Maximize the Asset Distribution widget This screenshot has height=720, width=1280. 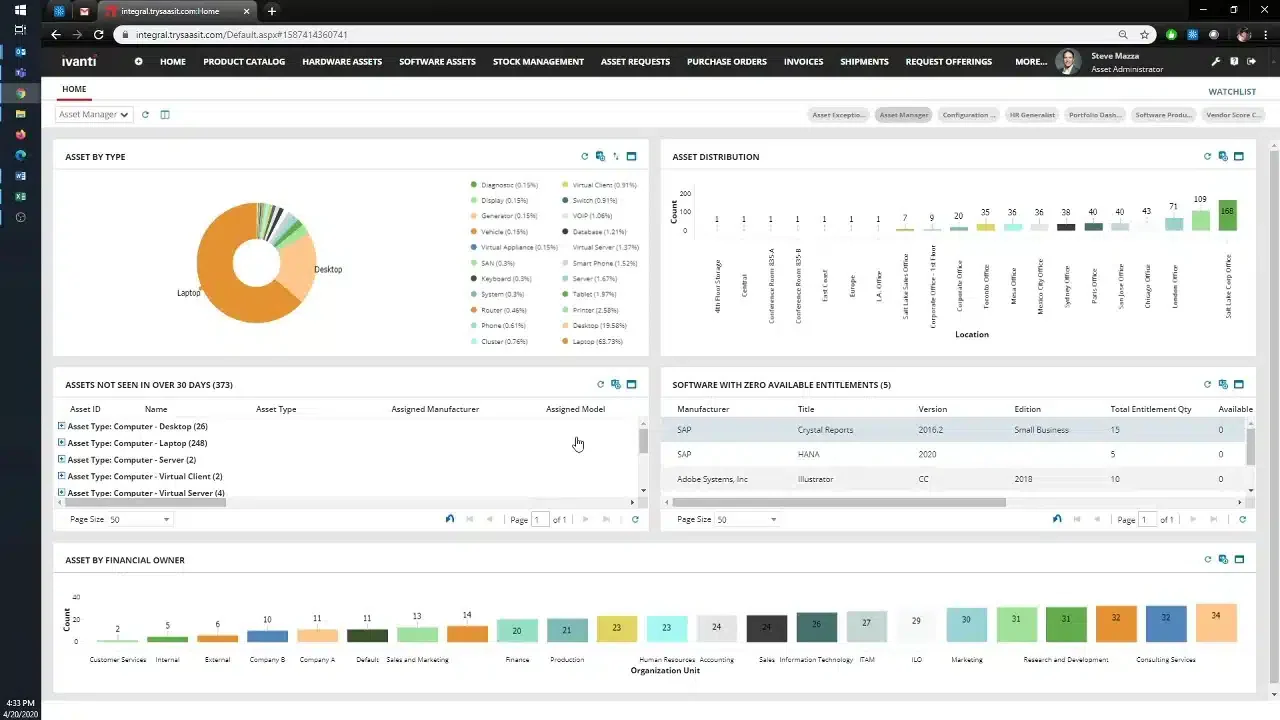click(x=1239, y=156)
